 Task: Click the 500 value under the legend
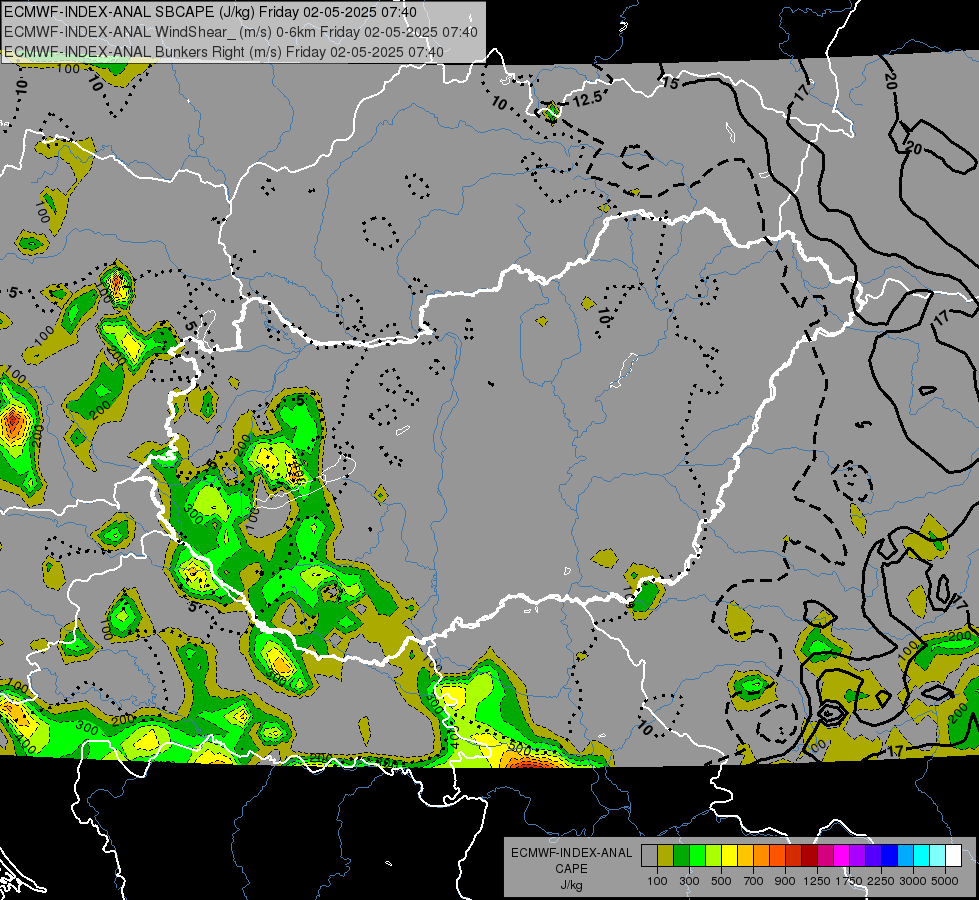click(721, 881)
